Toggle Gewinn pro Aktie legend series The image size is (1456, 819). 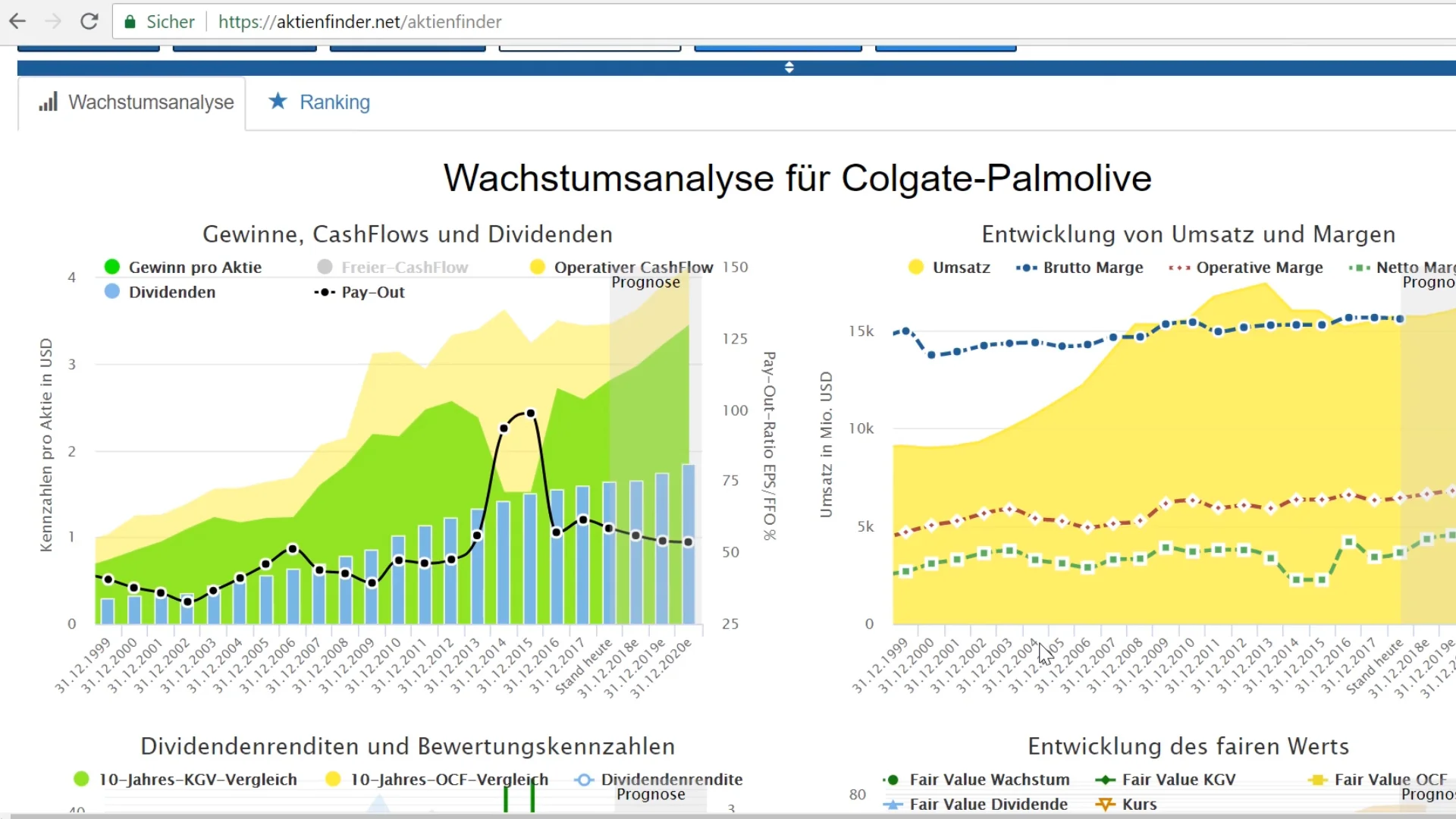(x=183, y=267)
